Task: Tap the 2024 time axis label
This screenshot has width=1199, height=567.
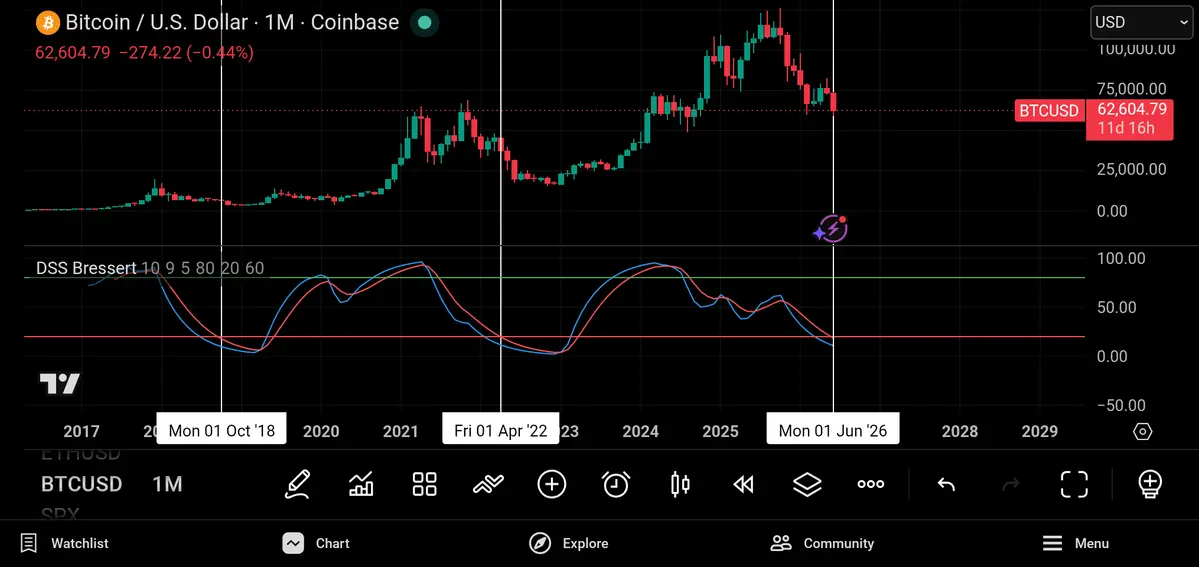Action: 640,432
